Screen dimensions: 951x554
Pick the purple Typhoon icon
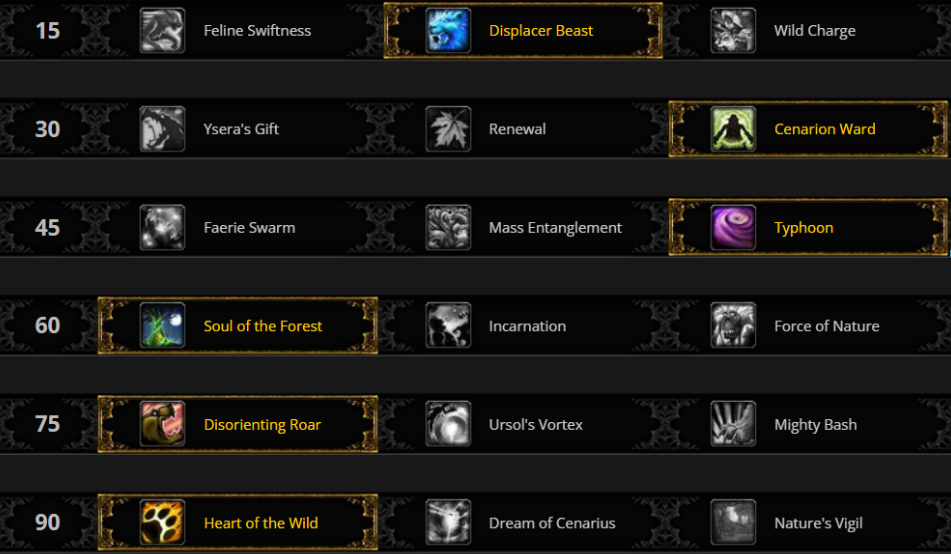pyautogui.click(x=733, y=228)
